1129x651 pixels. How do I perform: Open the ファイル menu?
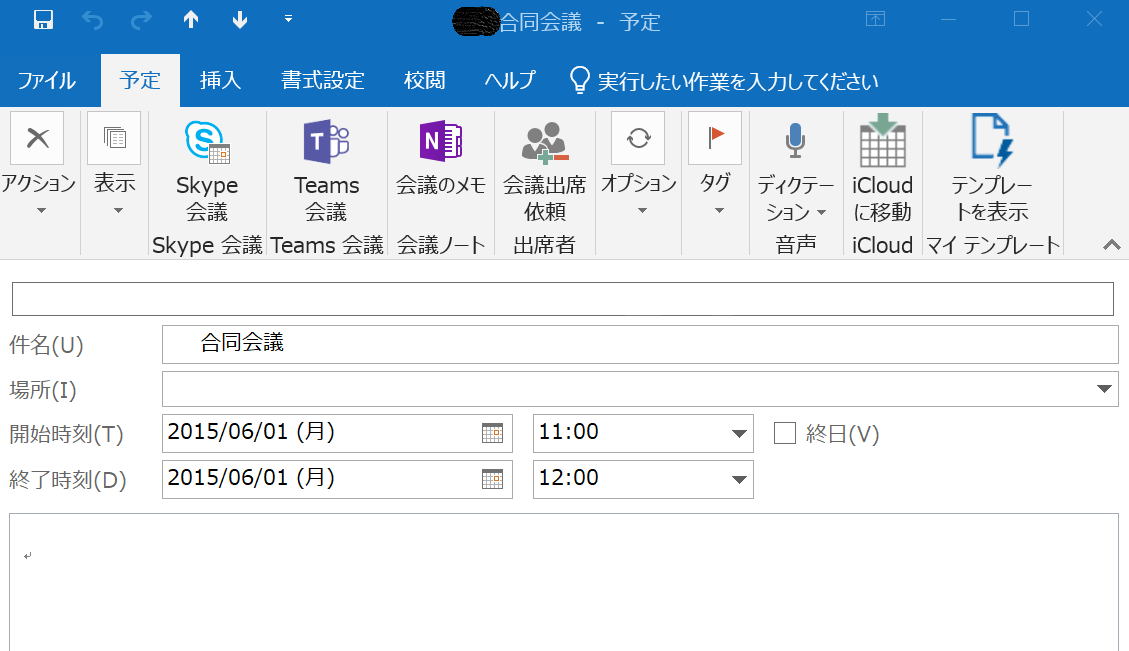click(46, 81)
